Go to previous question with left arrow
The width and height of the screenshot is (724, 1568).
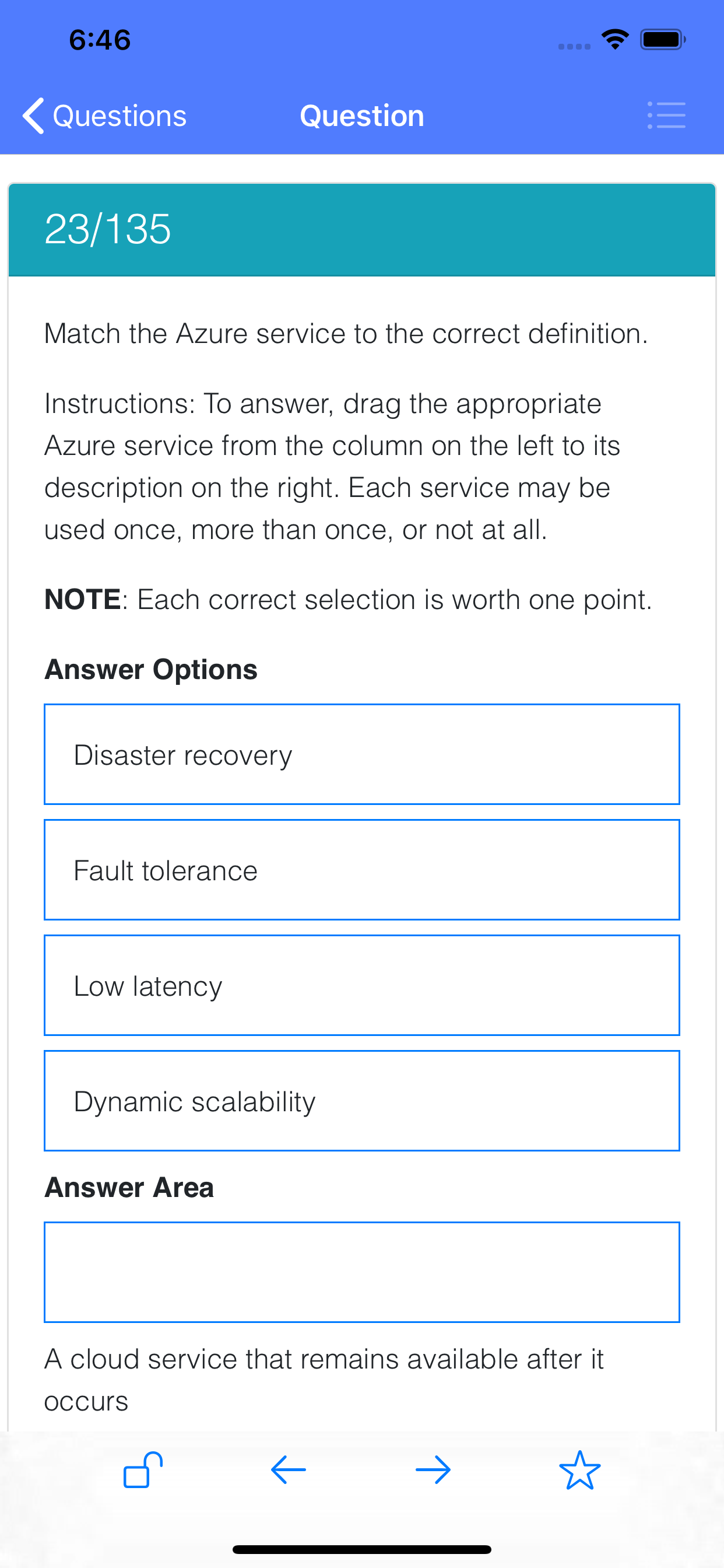pyautogui.click(x=289, y=1470)
